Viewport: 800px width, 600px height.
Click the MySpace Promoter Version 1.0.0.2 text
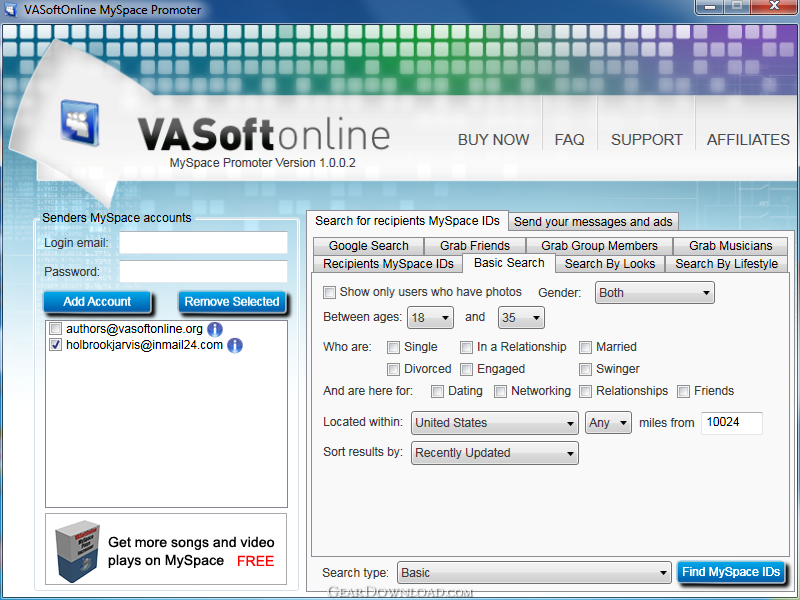[x=262, y=163]
